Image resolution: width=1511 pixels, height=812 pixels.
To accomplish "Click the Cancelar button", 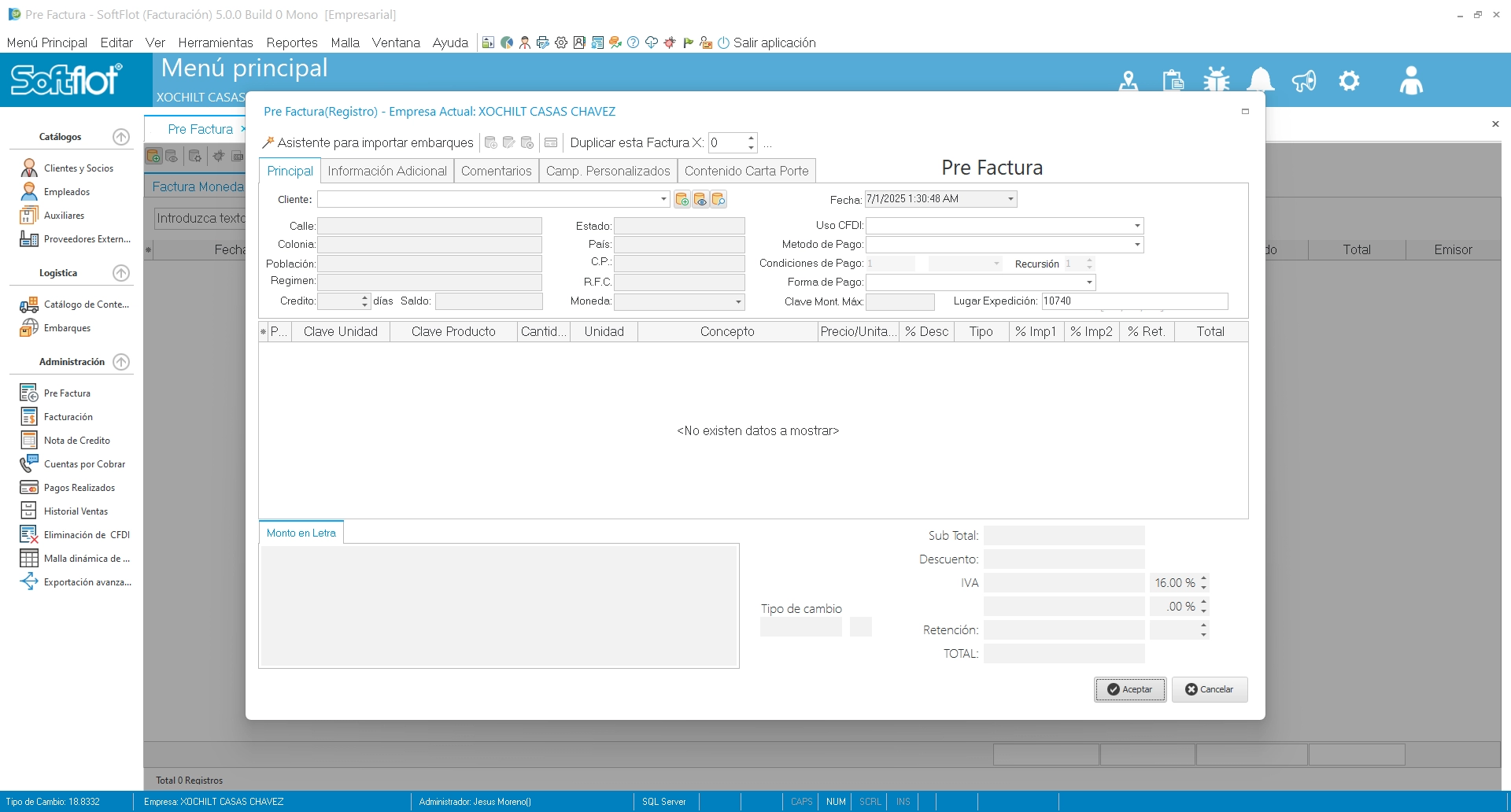I will point(1210,689).
